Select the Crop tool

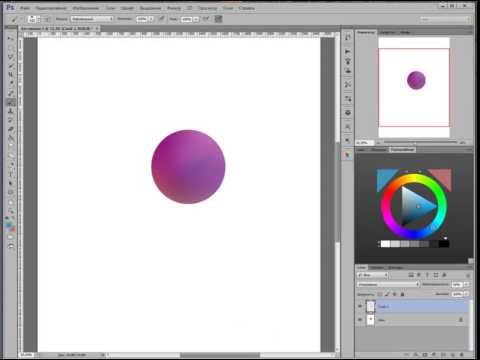tap(11, 75)
